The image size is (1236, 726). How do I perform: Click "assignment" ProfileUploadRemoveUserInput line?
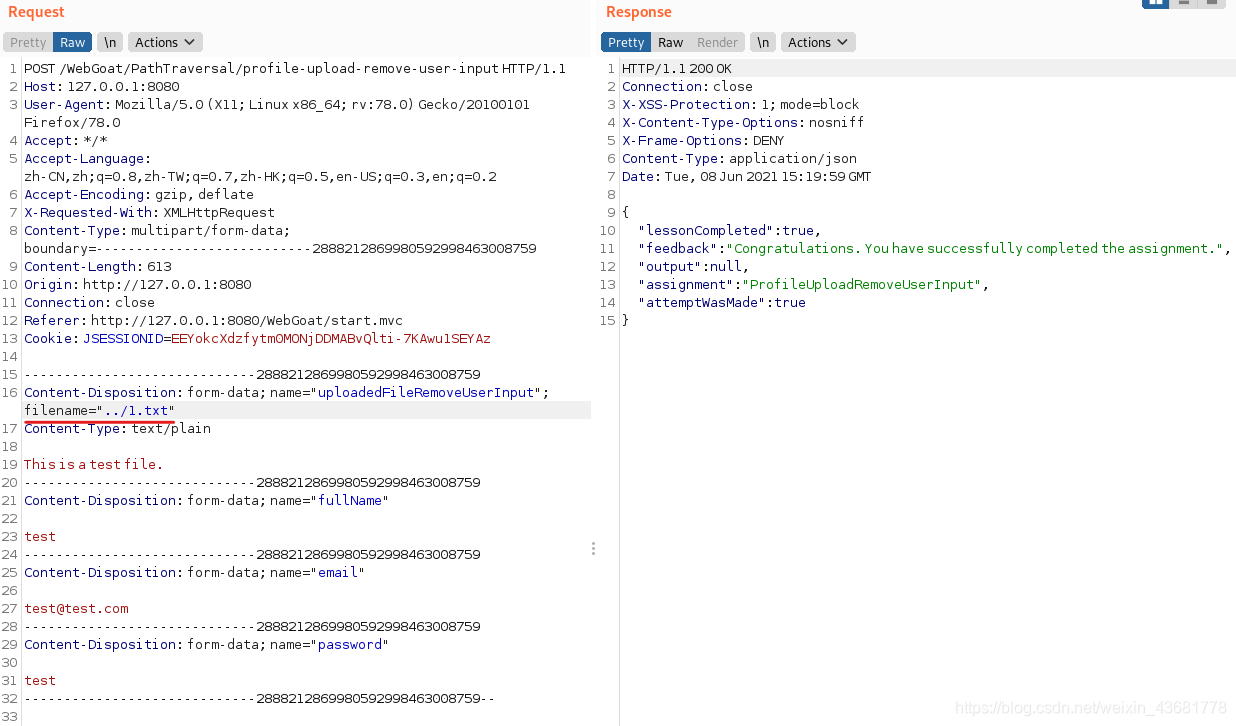813,284
